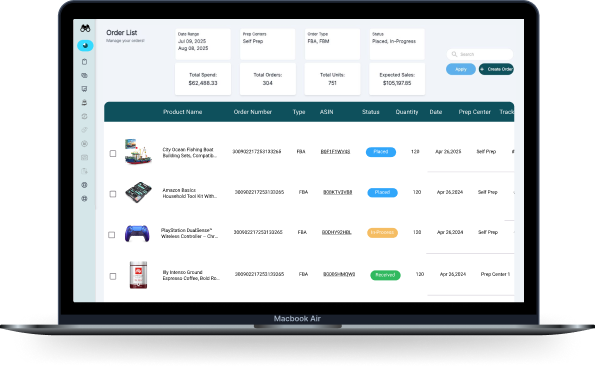Sort by Quantity column header

click(407, 112)
